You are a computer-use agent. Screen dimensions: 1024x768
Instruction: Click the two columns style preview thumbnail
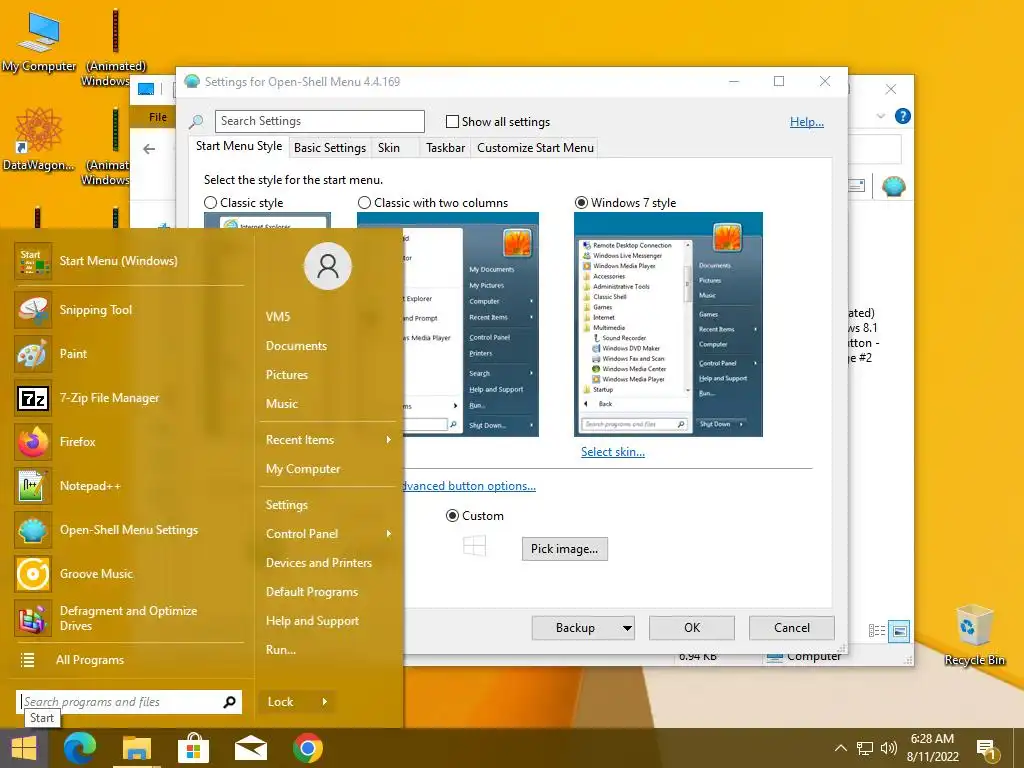pyautogui.click(x=472, y=325)
